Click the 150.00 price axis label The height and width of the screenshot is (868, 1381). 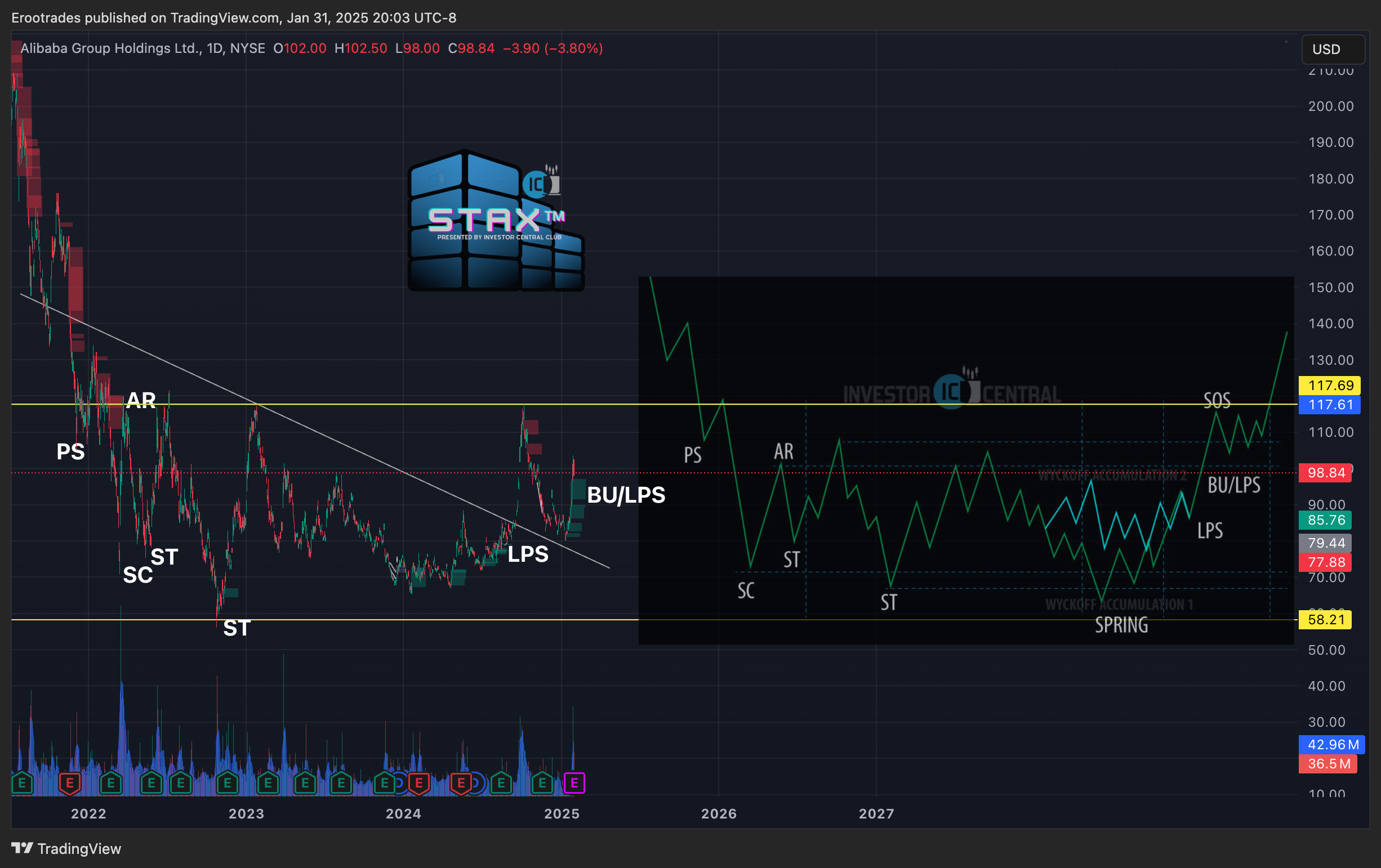click(1330, 287)
